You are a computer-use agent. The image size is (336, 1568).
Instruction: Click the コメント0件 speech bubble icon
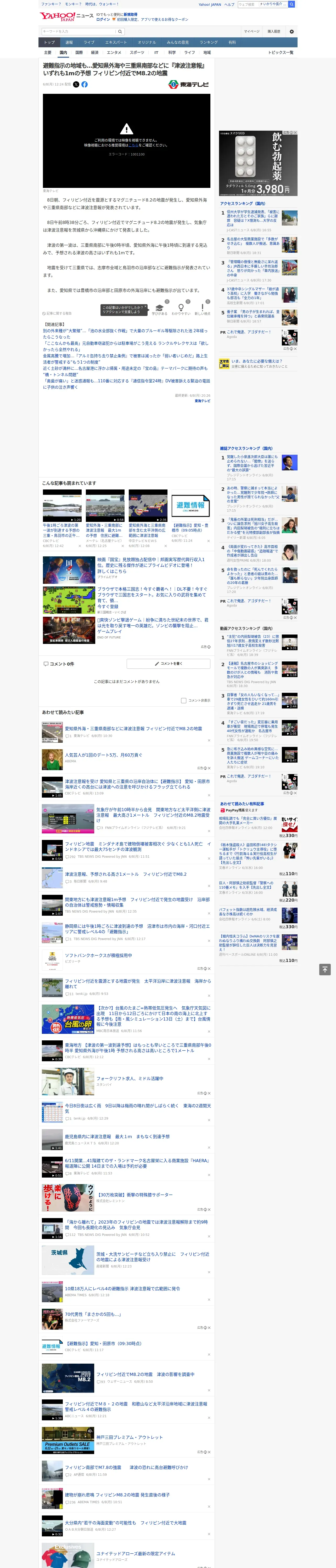[46, 664]
